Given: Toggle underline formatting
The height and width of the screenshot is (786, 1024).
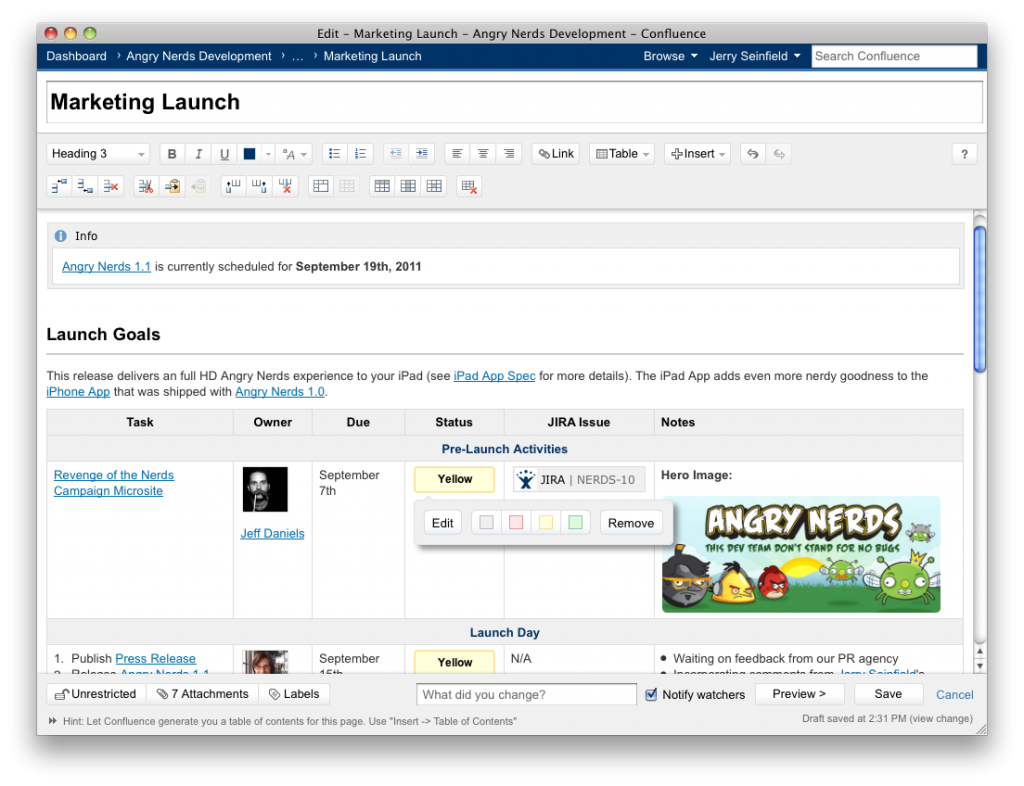Looking at the screenshot, I should coord(224,154).
